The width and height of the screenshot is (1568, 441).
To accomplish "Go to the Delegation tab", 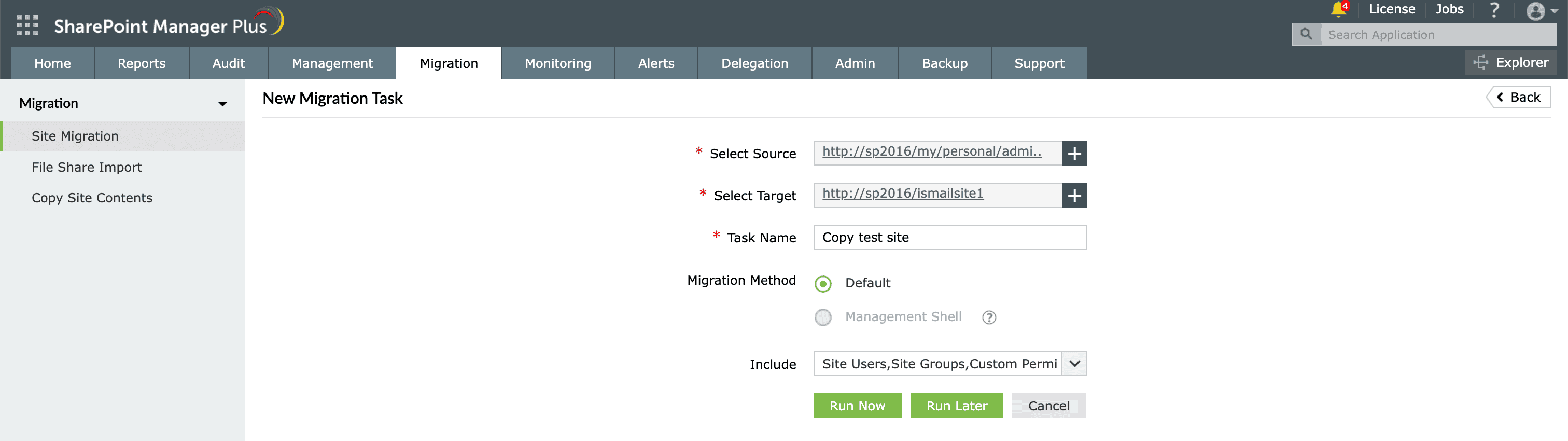I will click(x=754, y=63).
